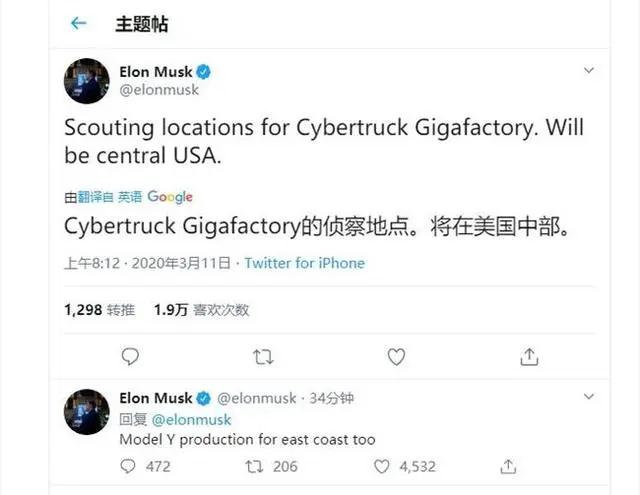This screenshot has width=640, height=495.
Task: Open the main tweet's dropdown chevron
Action: pyautogui.click(x=589, y=72)
